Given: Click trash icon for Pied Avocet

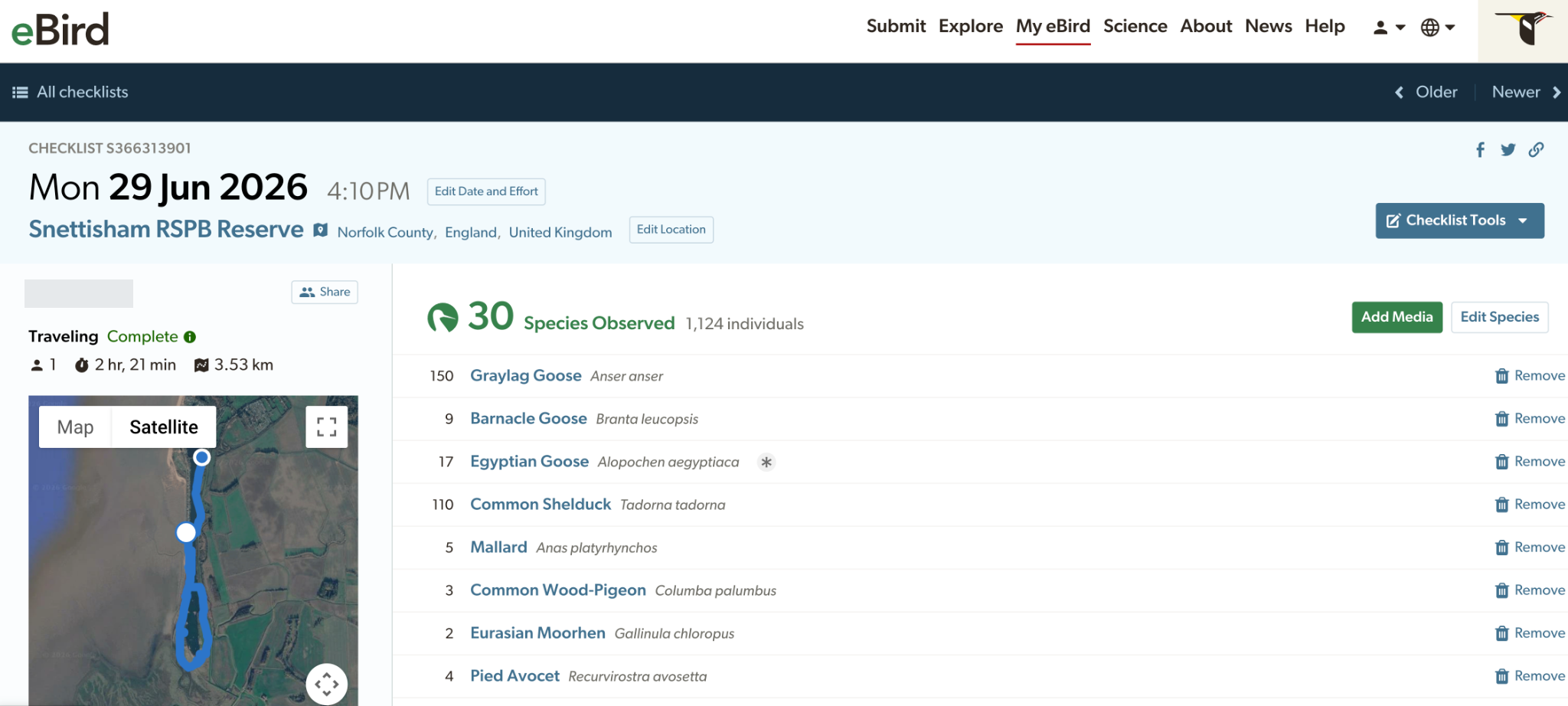Looking at the screenshot, I should click(1501, 676).
